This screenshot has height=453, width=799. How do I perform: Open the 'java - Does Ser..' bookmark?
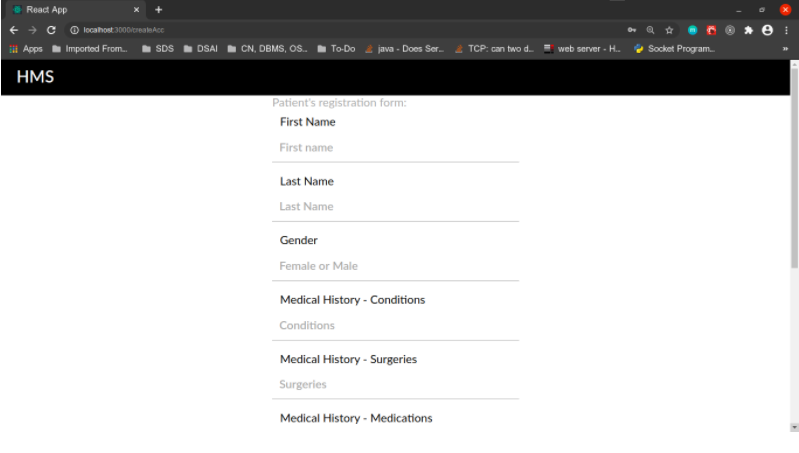click(404, 49)
